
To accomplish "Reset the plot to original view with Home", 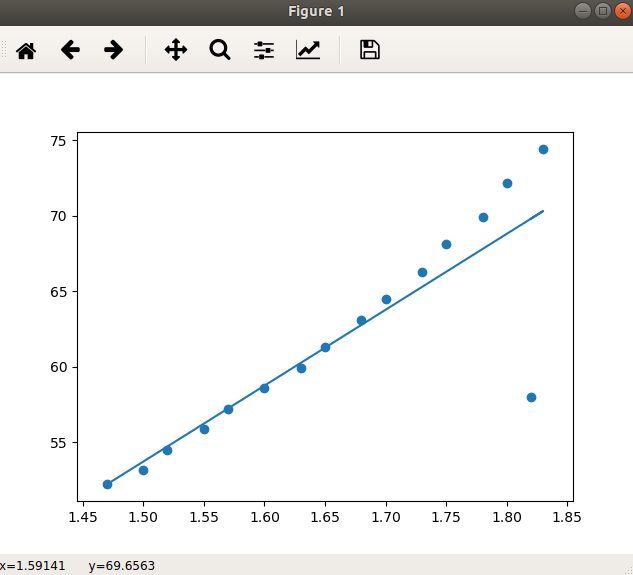I will pyautogui.click(x=25, y=50).
